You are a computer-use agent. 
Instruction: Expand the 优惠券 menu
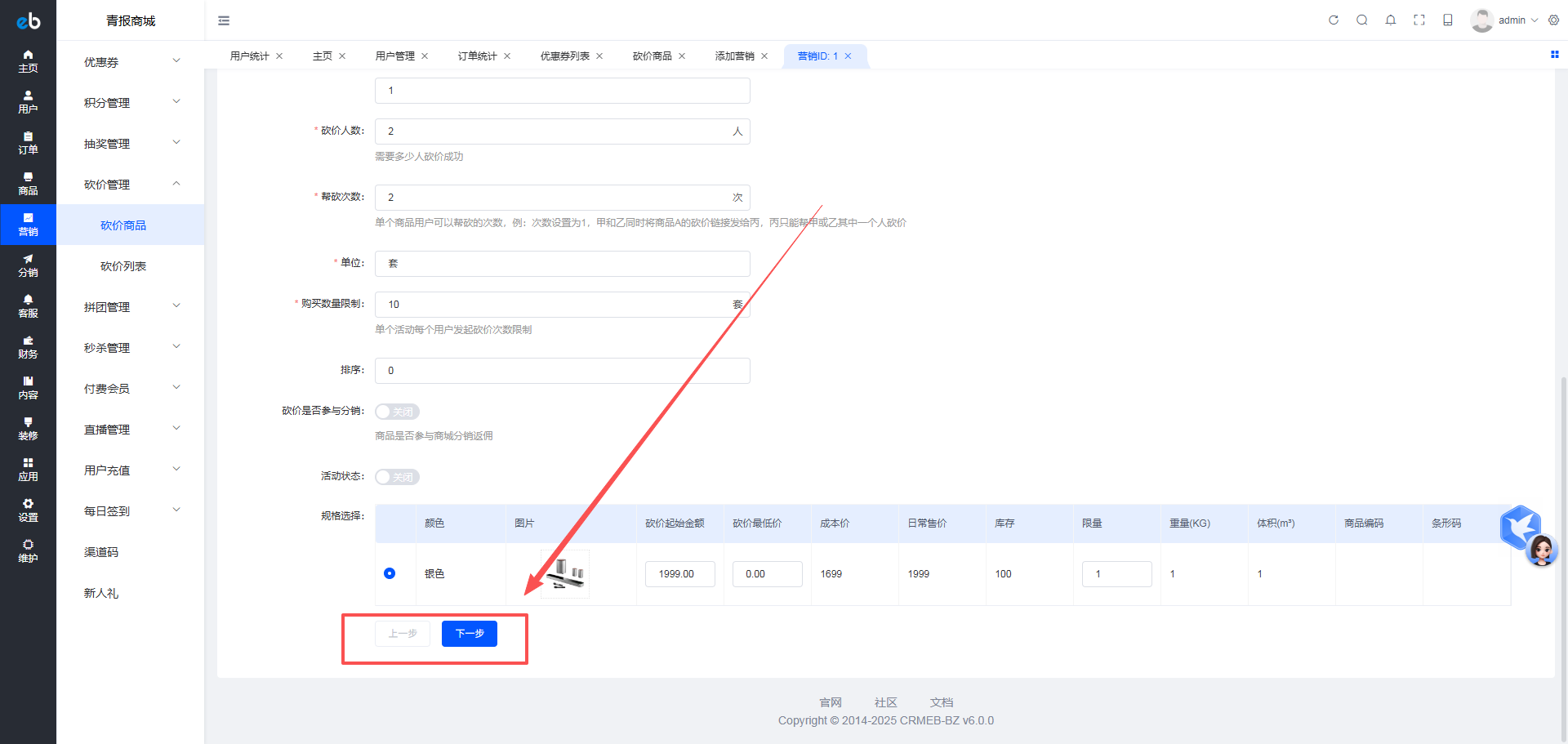[131, 61]
